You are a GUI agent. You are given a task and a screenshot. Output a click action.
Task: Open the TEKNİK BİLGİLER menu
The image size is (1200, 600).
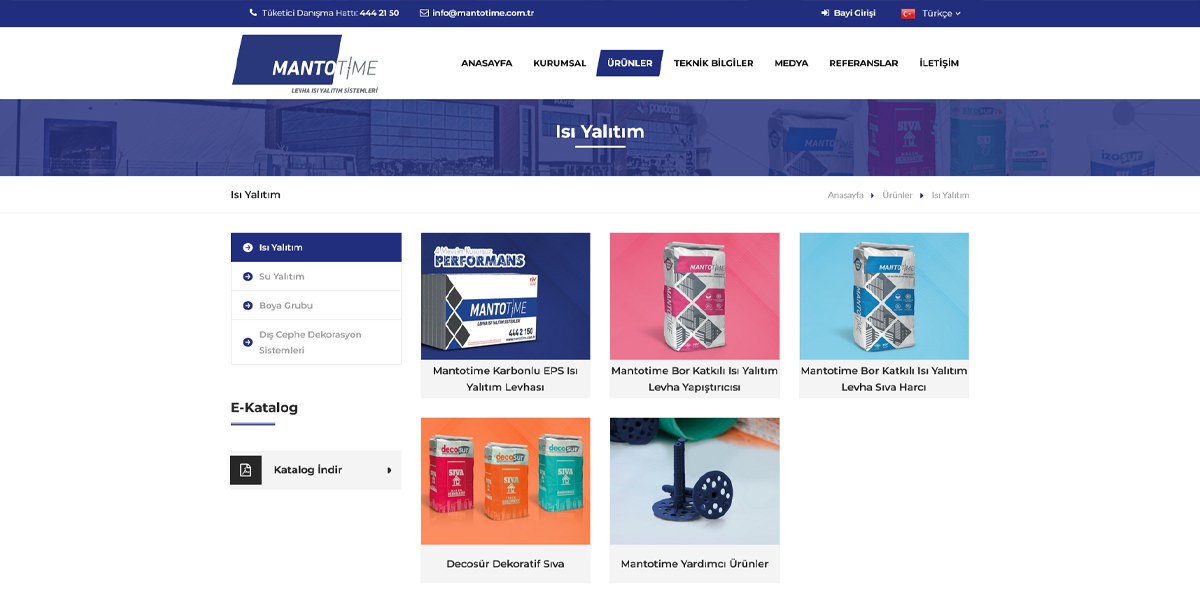tap(713, 63)
